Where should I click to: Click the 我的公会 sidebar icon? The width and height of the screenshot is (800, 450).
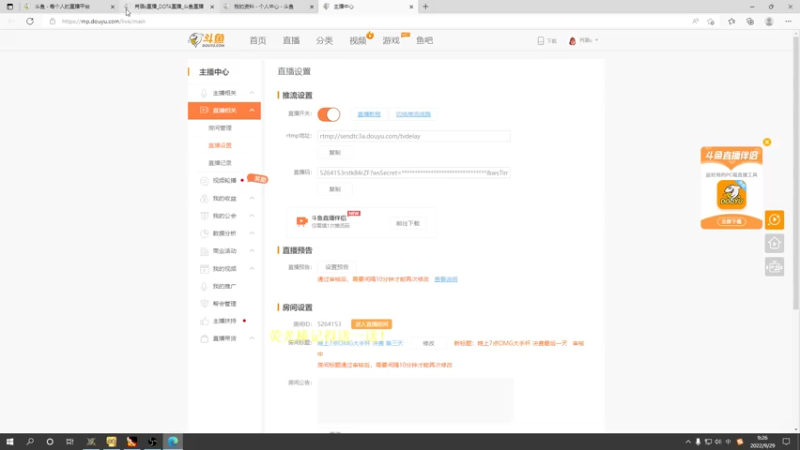pyautogui.click(x=204, y=216)
